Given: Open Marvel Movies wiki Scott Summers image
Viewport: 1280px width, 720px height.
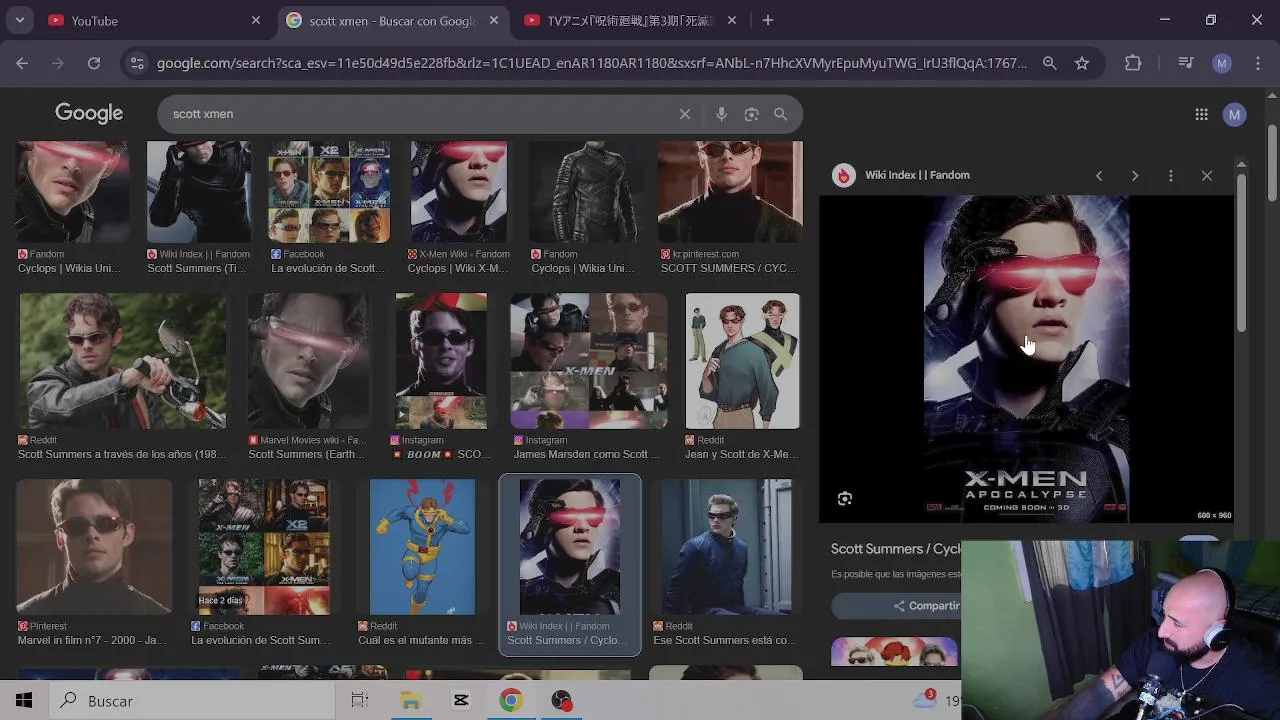Looking at the screenshot, I should [308, 361].
